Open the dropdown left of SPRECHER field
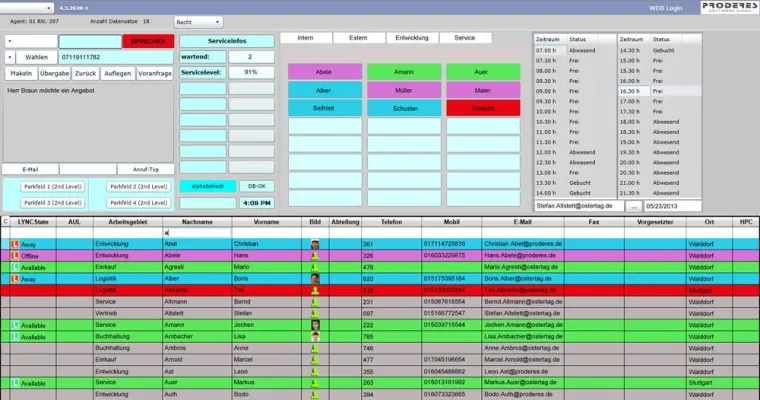Screen dimensions: 760x400 pyautogui.click(x=31, y=41)
